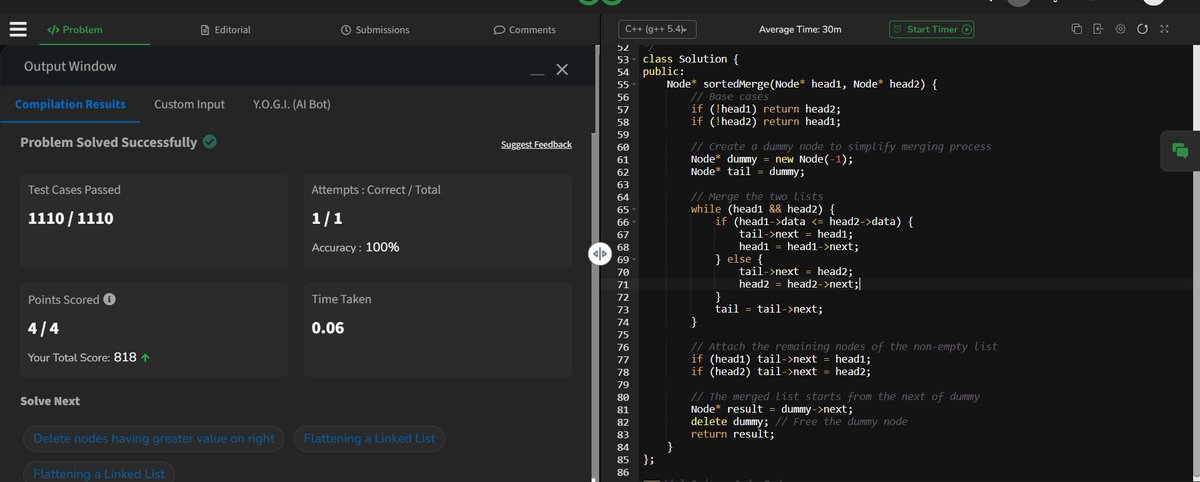Click the Points Scored info icon

coord(109,299)
